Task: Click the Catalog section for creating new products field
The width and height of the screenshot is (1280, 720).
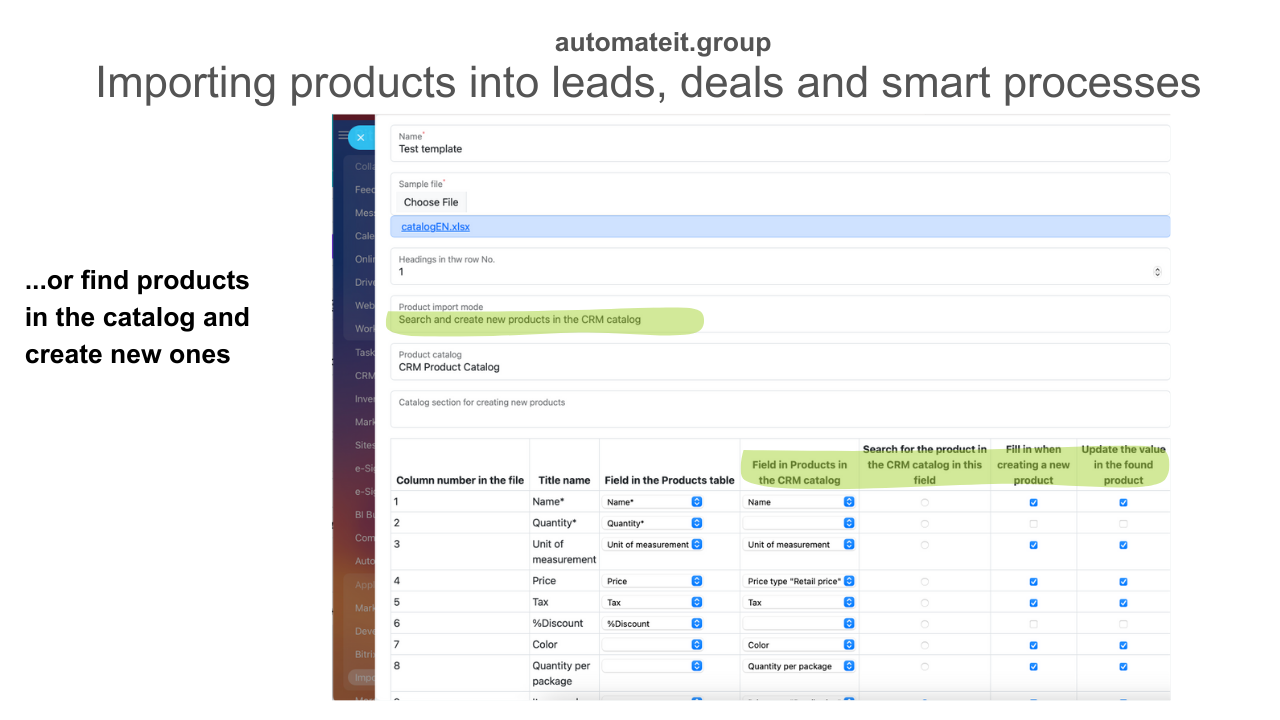Action: pos(779,409)
